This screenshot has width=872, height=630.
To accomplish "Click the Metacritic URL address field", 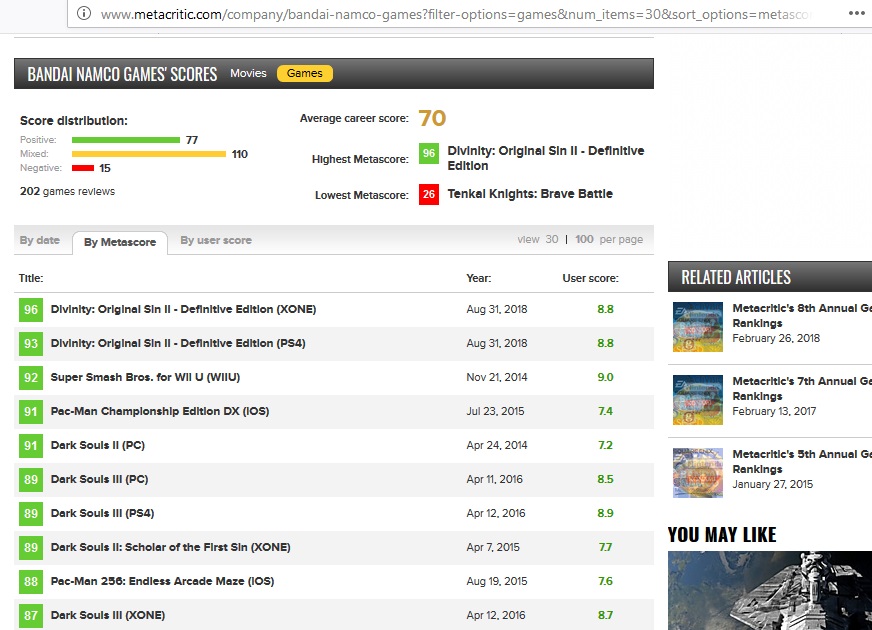I will (x=454, y=14).
